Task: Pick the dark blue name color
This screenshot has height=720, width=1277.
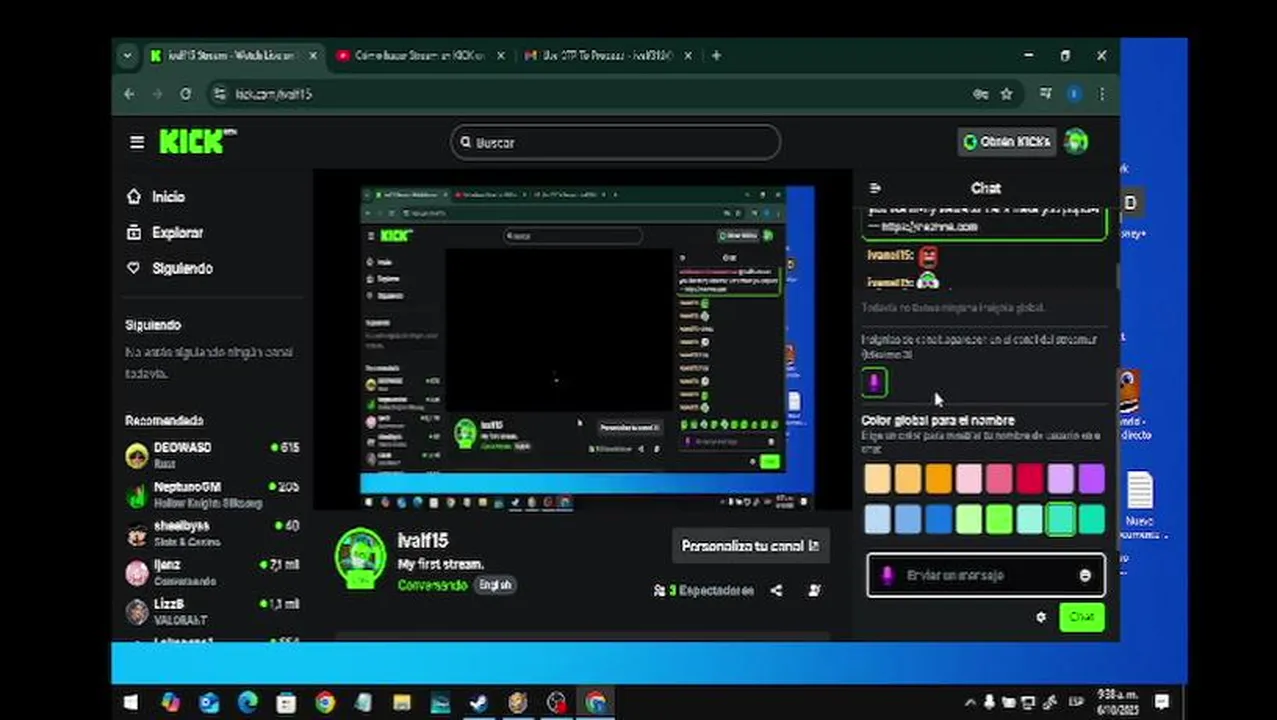Action: tap(938, 519)
